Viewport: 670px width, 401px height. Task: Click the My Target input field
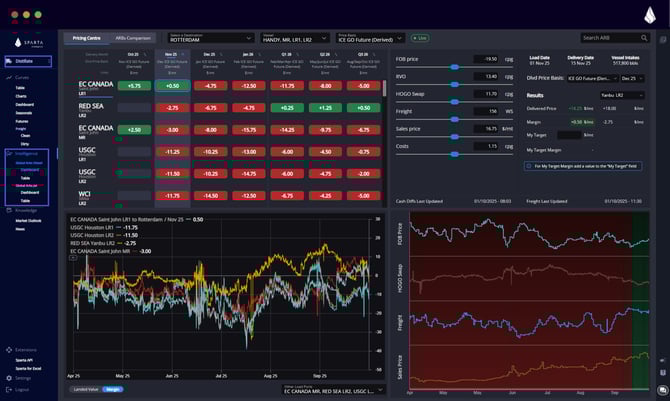tap(575, 134)
